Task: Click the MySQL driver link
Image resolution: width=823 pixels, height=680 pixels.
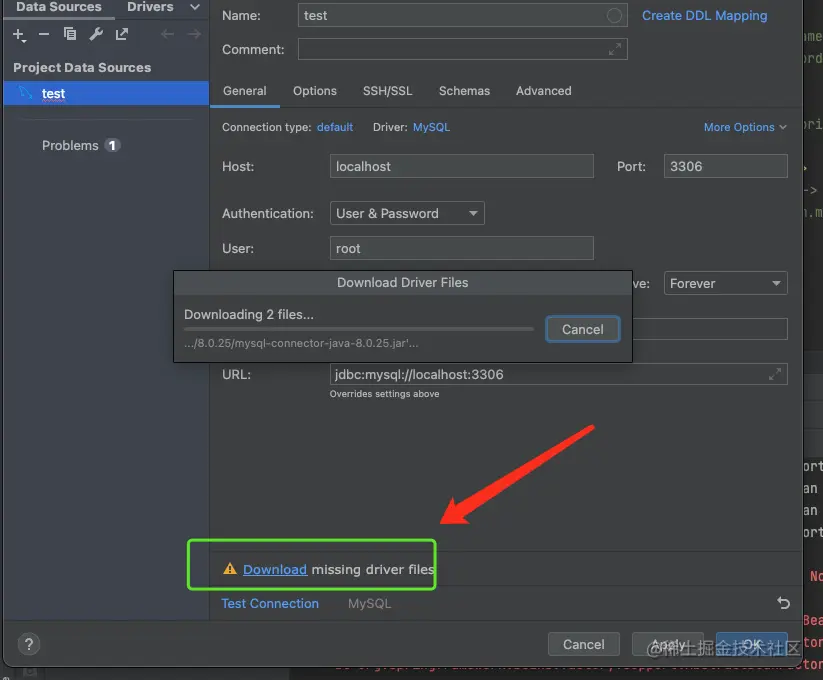Action: 431,127
